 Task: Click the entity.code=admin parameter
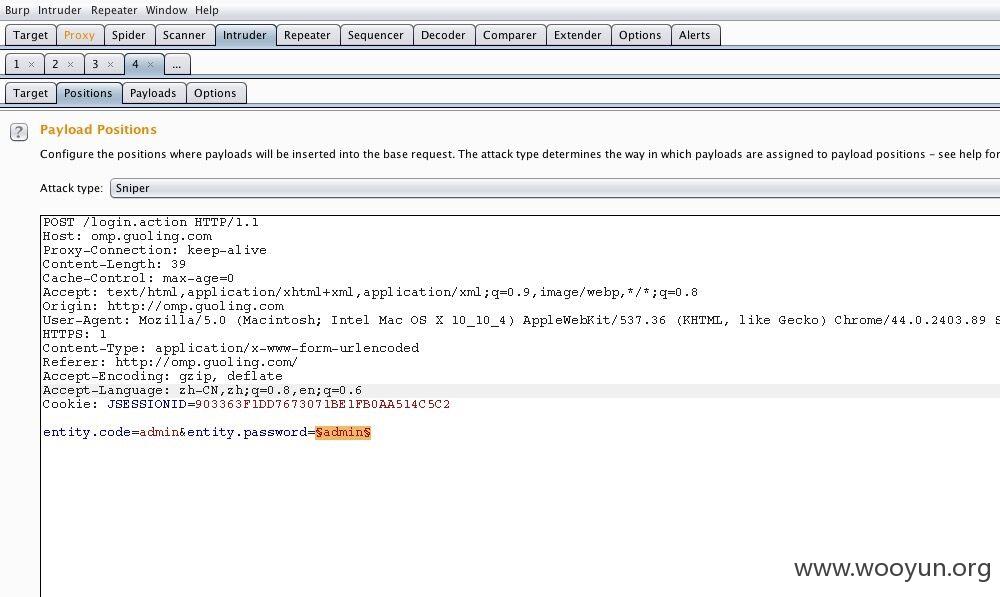click(x=111, y=432)
